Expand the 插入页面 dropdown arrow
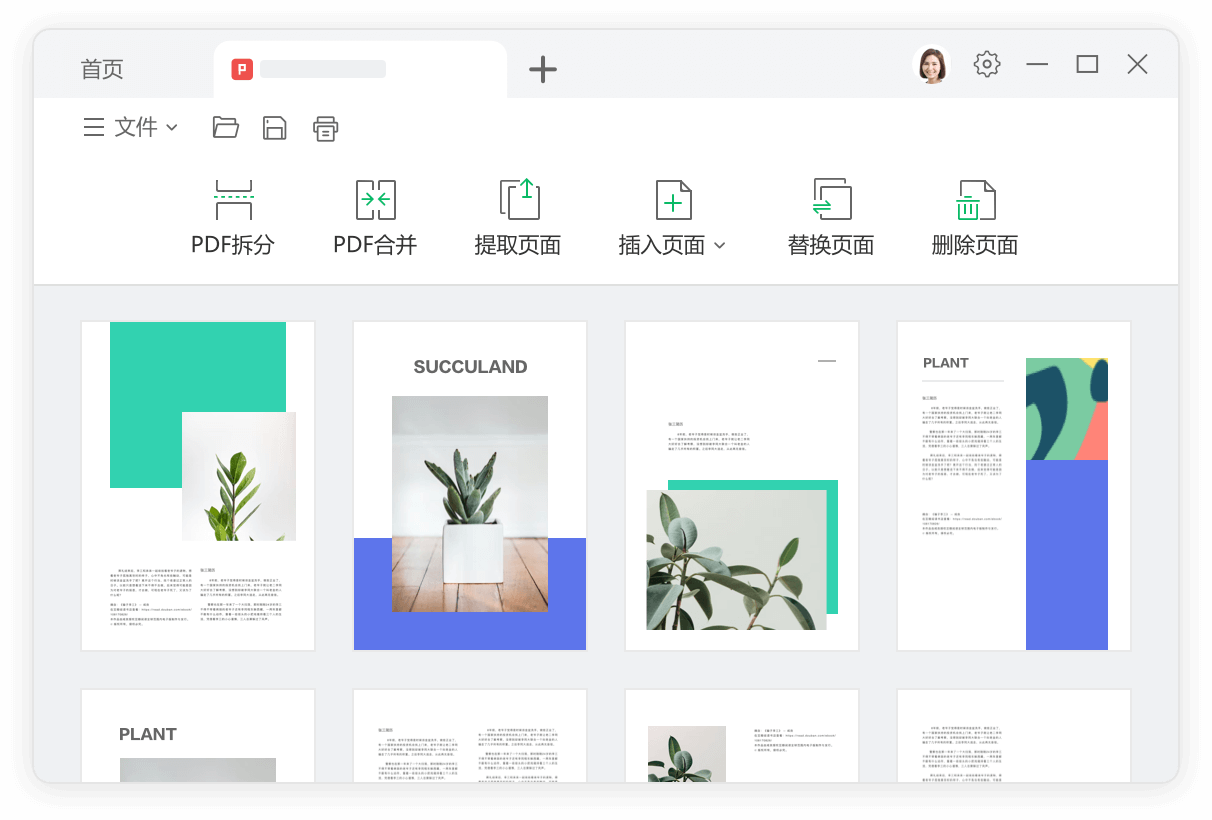The height and width of the screenshot is (820, 1212). [722, 246]
